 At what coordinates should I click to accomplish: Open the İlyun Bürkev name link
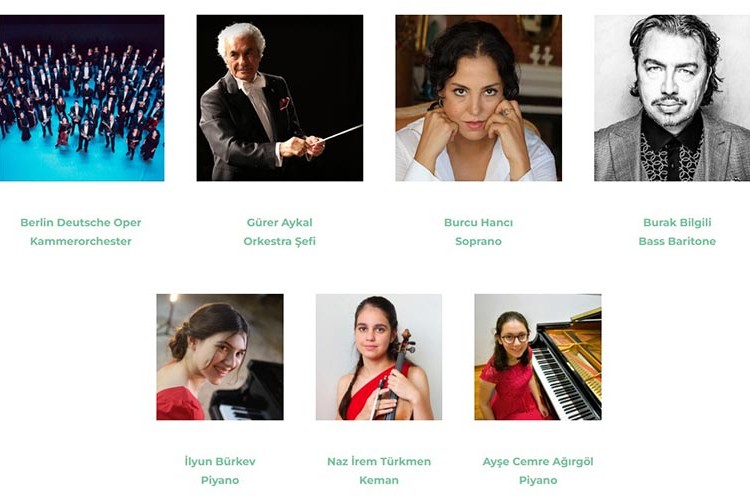click(220, 462)
